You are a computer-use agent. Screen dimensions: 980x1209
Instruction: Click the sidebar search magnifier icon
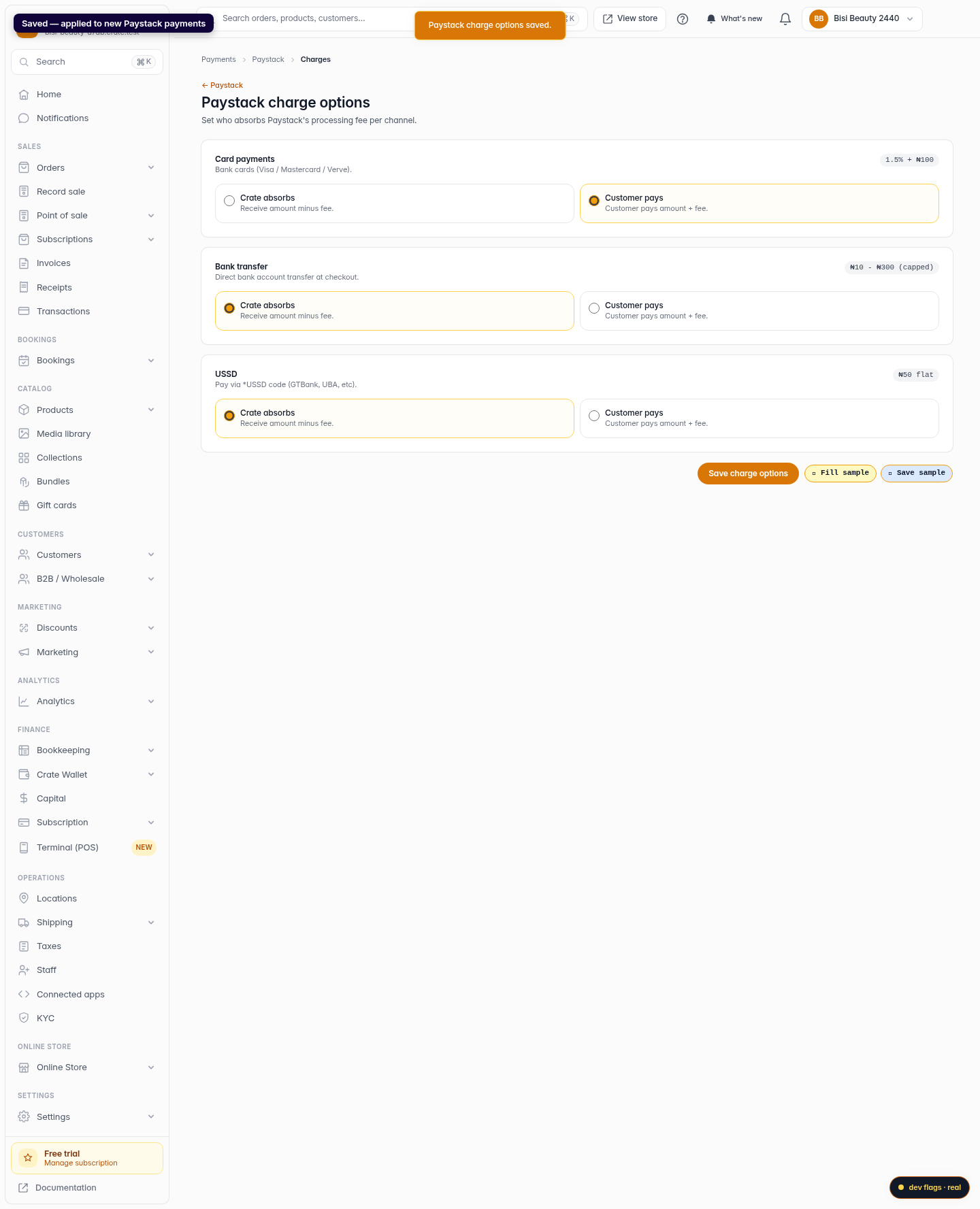coord(24,62)
